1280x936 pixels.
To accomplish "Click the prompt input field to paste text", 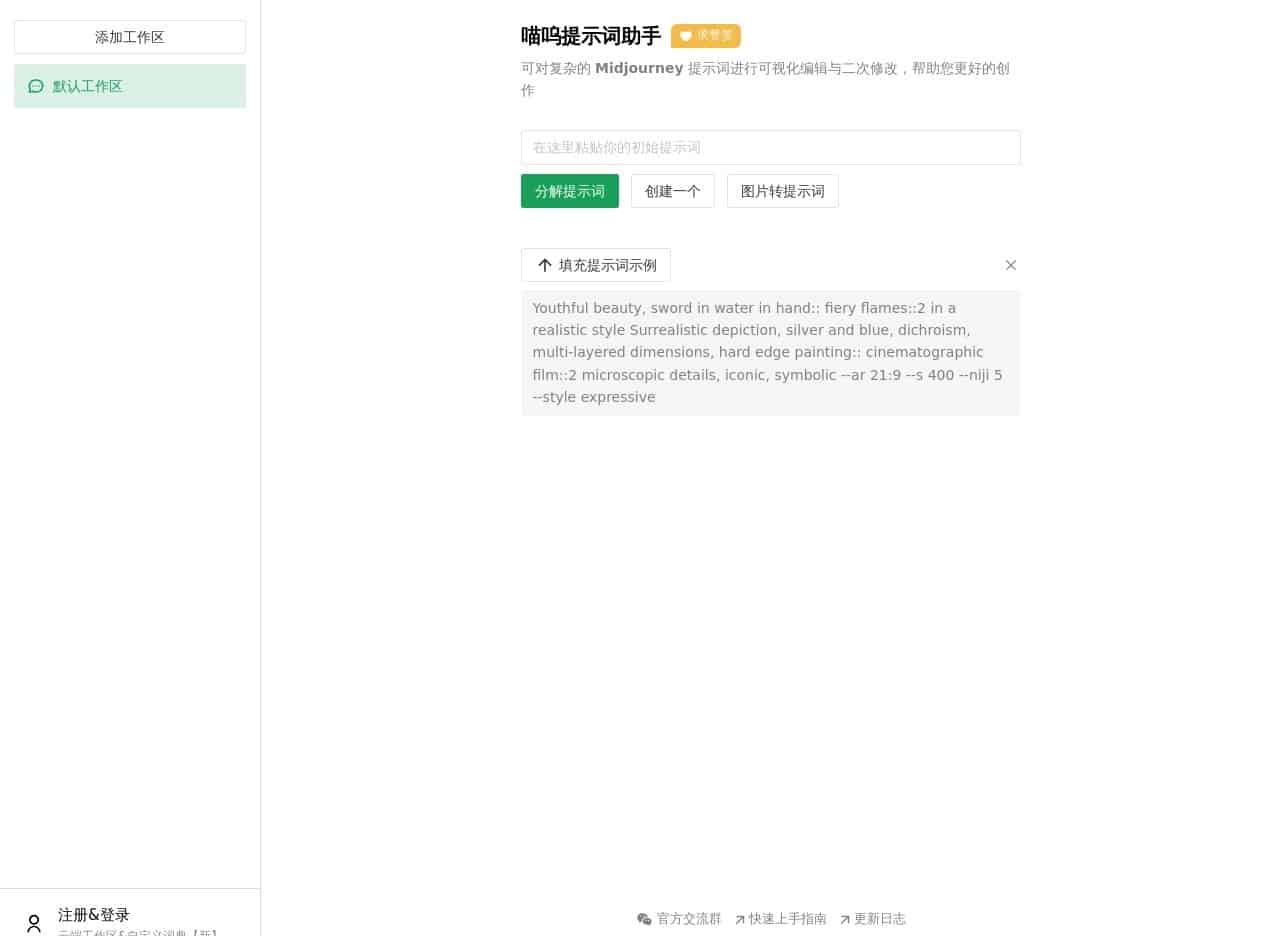I will pyautogui.click(x=770, y=147).
